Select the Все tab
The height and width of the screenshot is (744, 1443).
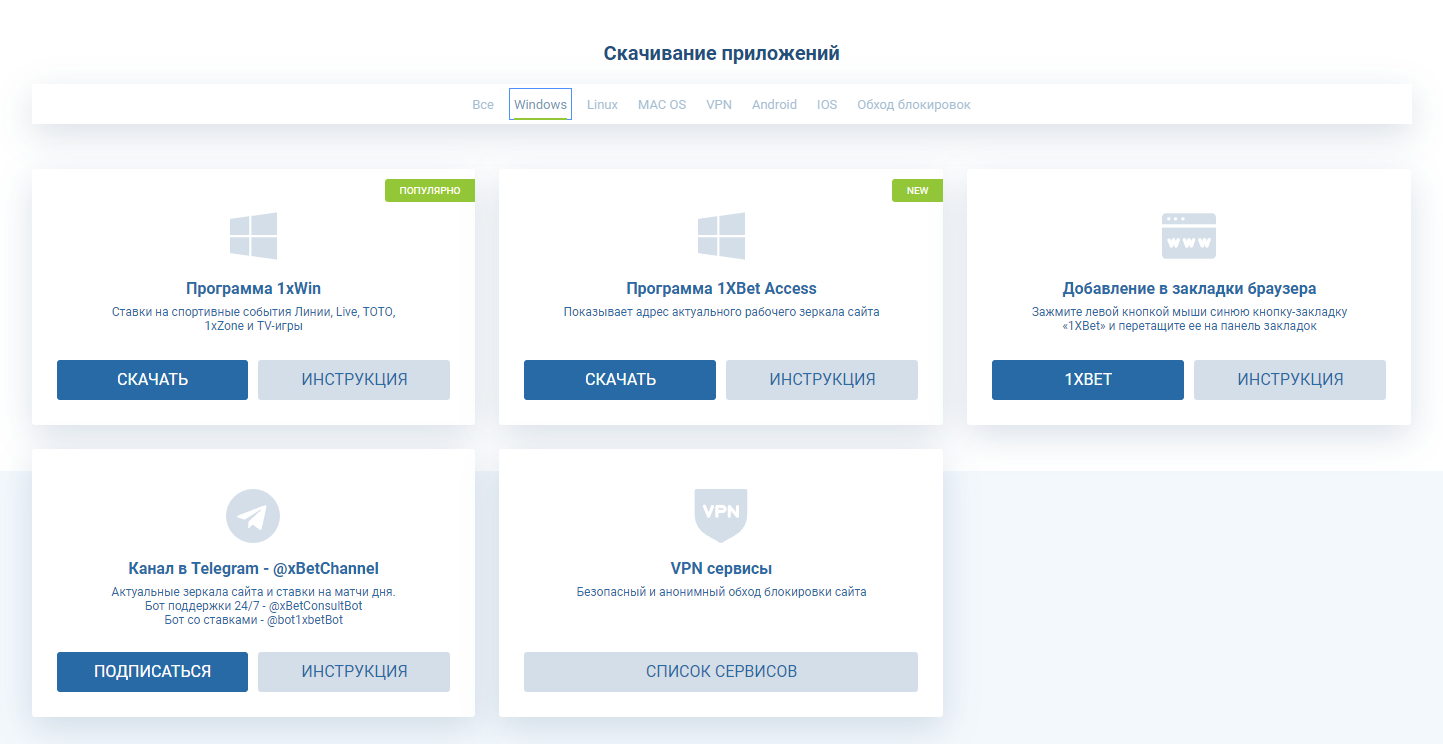483,104
